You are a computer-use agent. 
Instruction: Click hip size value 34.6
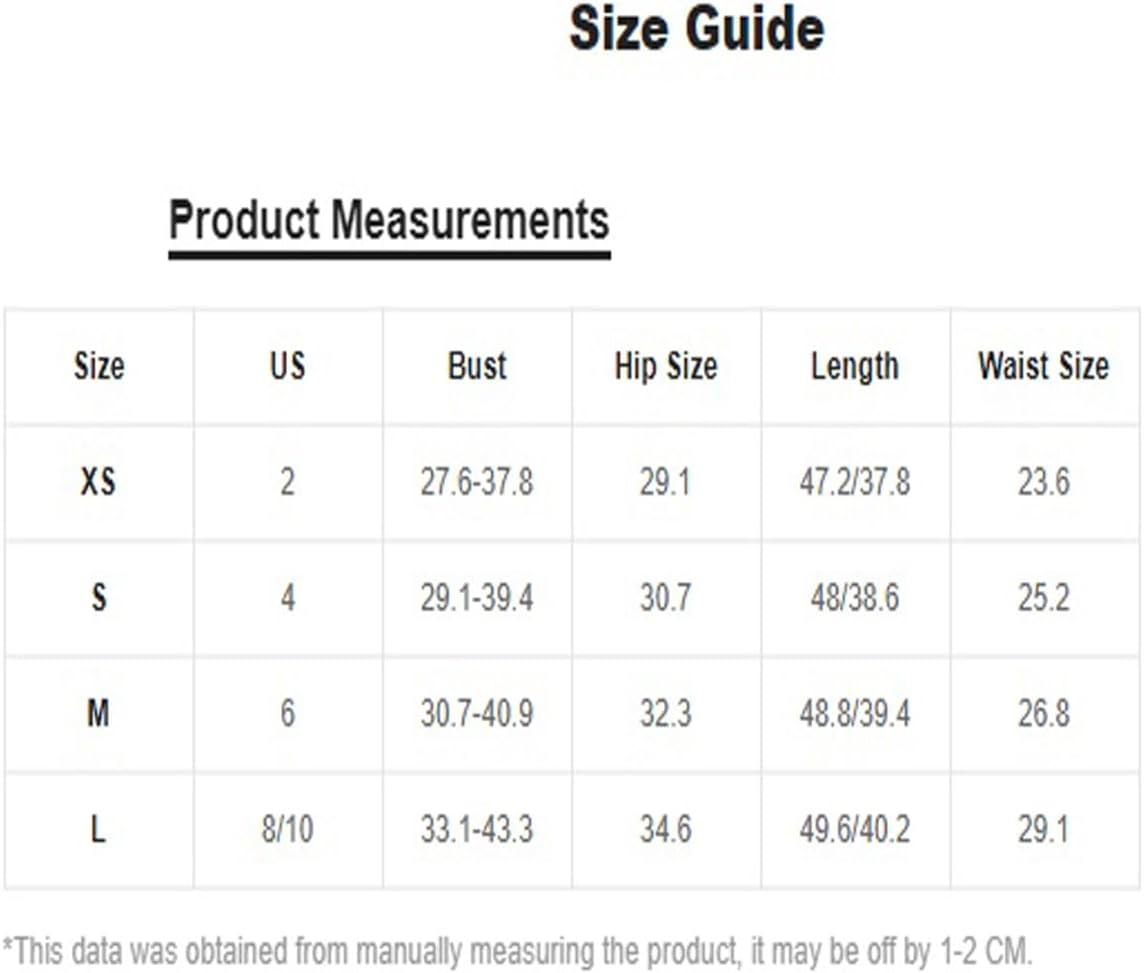(x=665, y=829)
